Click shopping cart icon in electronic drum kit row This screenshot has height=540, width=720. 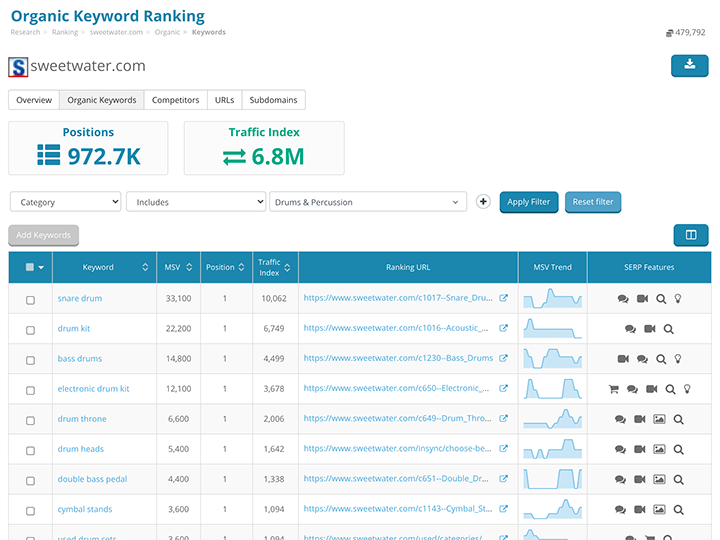click(x=614, y=389)
